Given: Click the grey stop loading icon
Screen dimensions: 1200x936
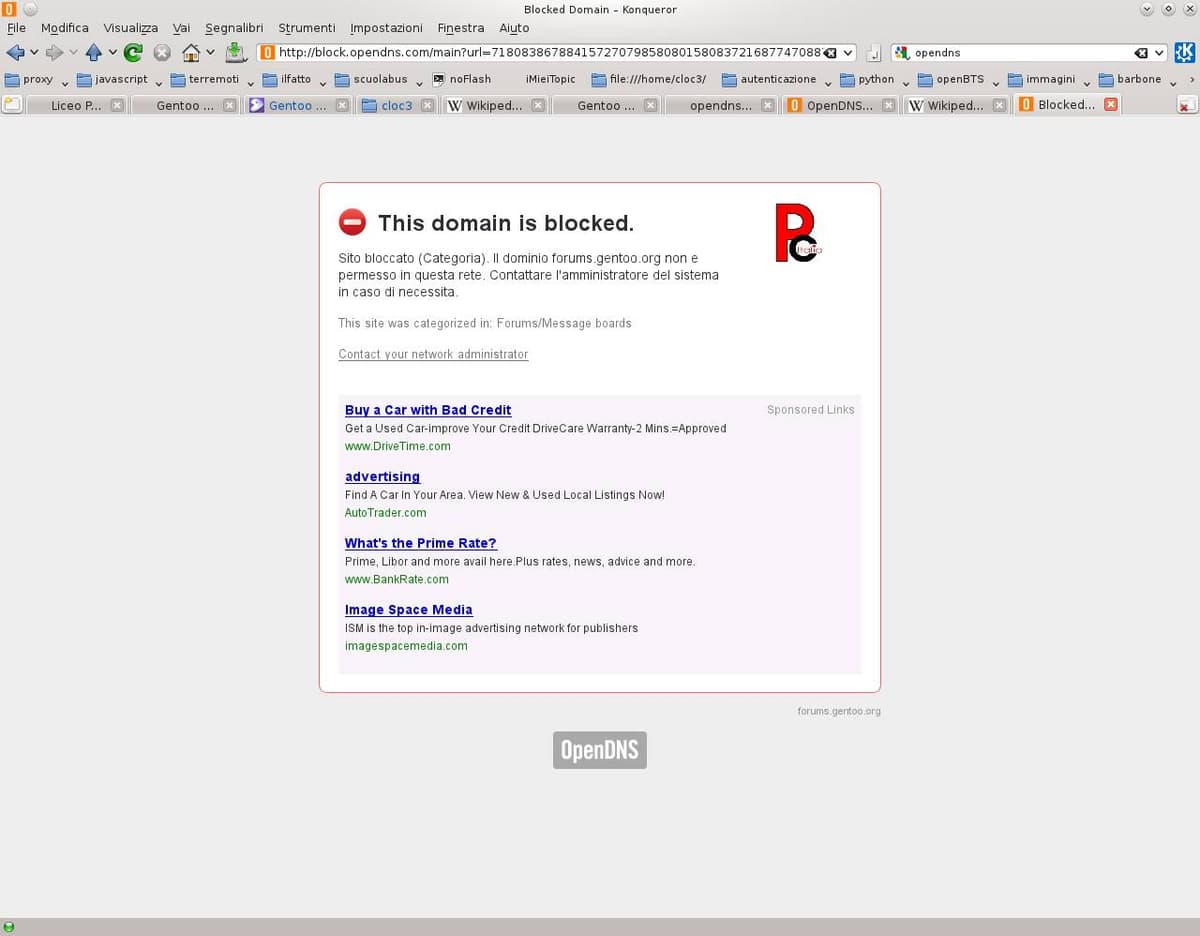Looking at the screenshot, I should 162,52.
